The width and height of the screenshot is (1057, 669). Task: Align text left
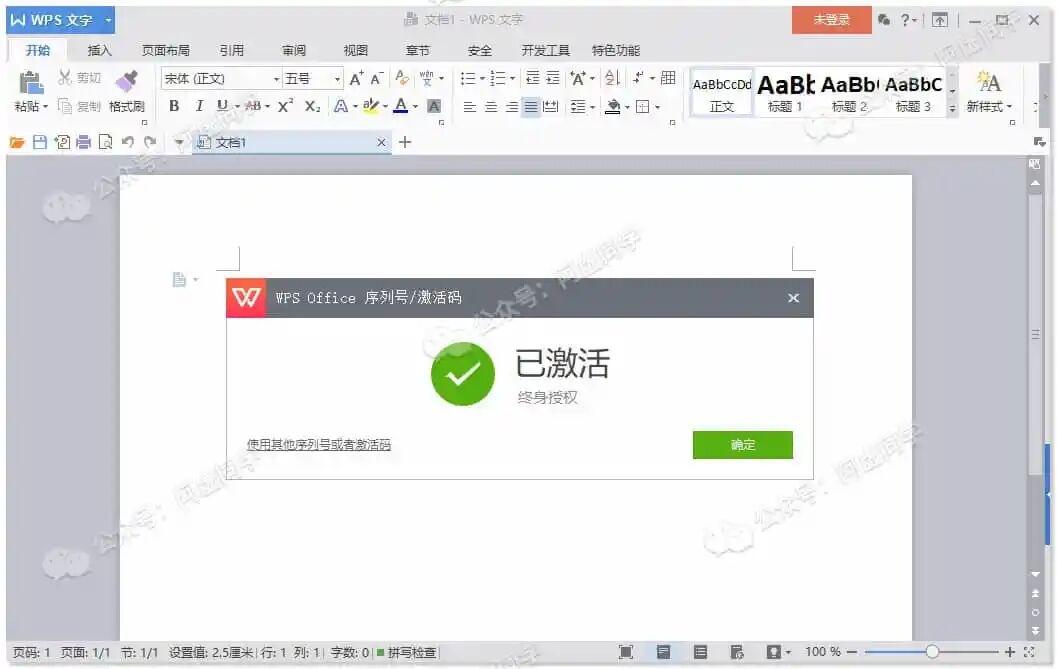point(470,107)
